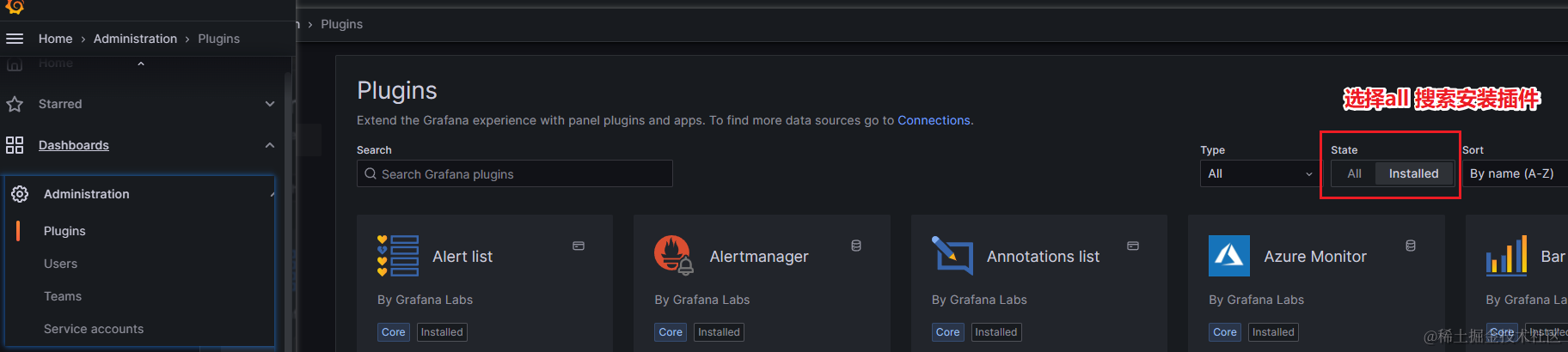Click panel type icon on Alert list card
1568x352 pixels.
(x=579, y=246)
